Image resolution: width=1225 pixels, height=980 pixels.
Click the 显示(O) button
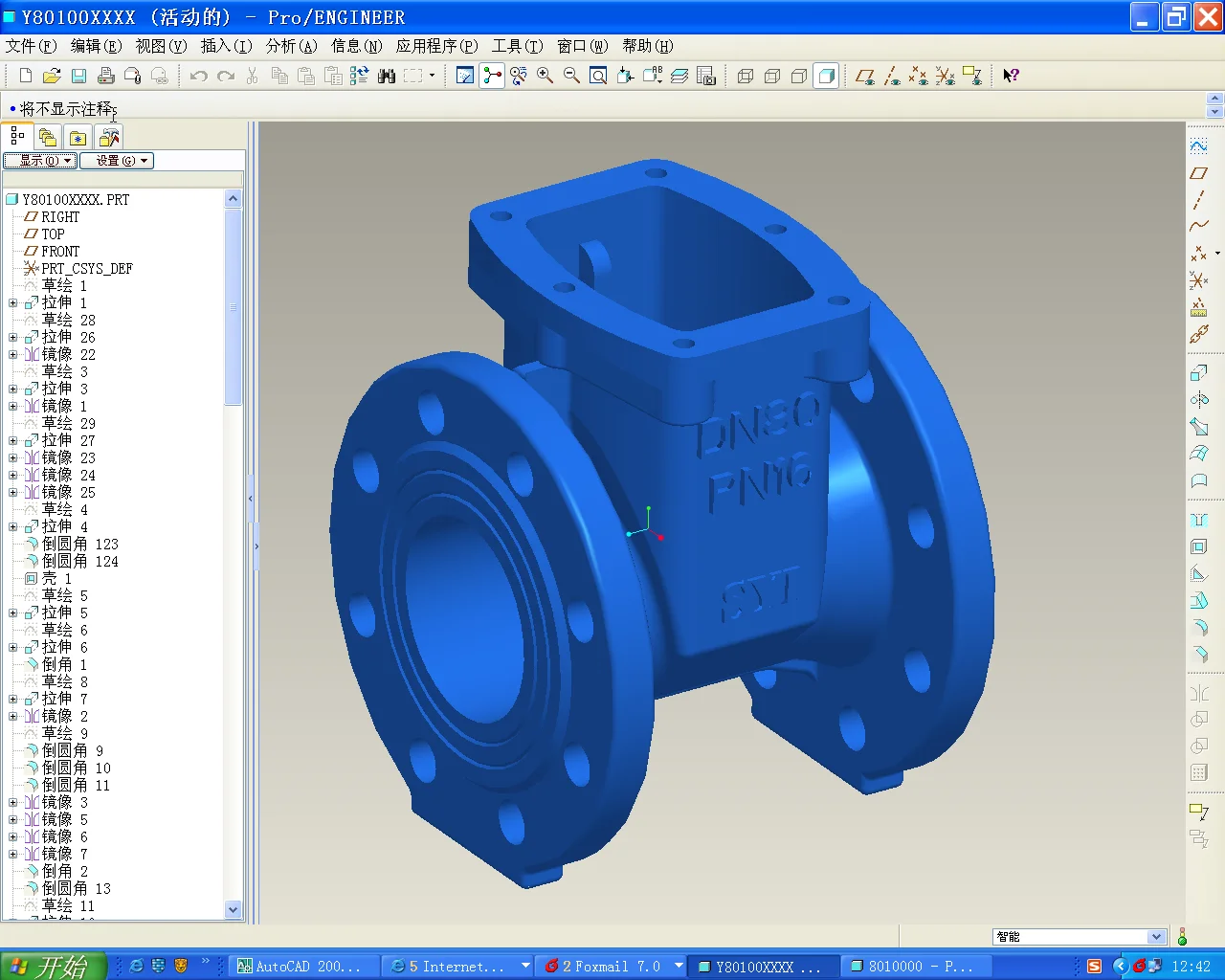click(39, 161)
